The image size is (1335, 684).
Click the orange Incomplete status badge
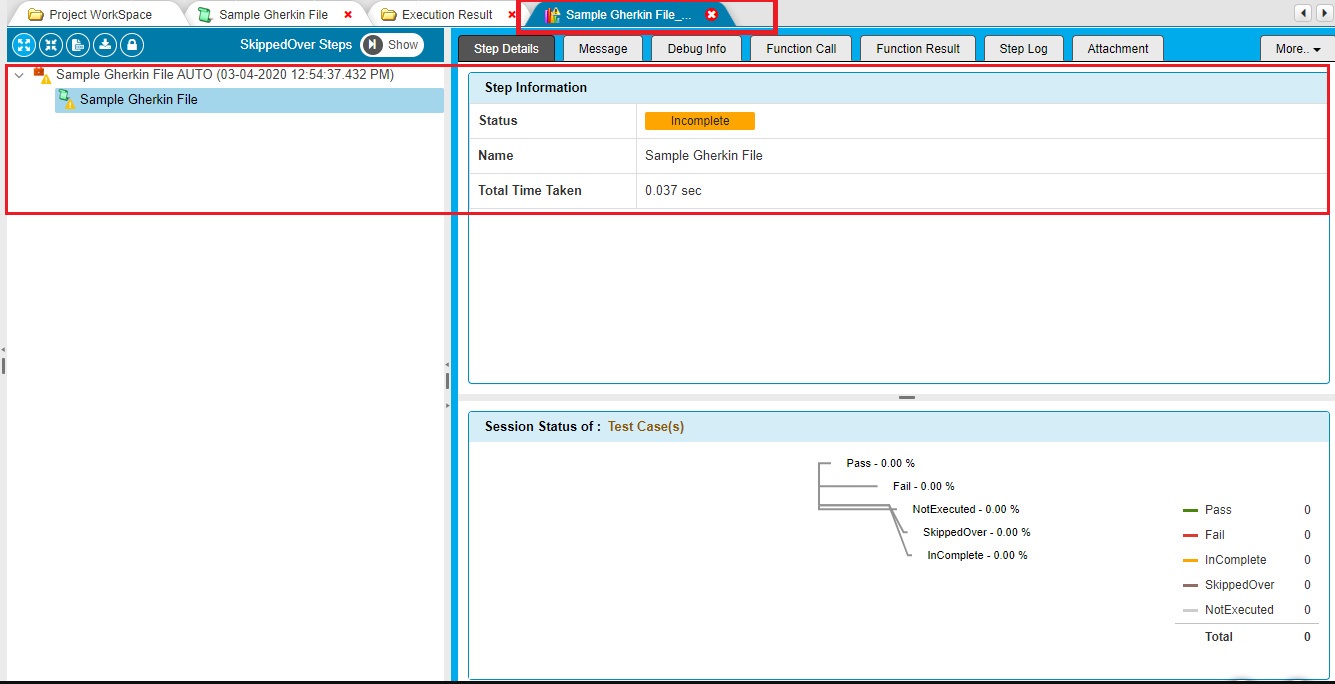(699, 121)
